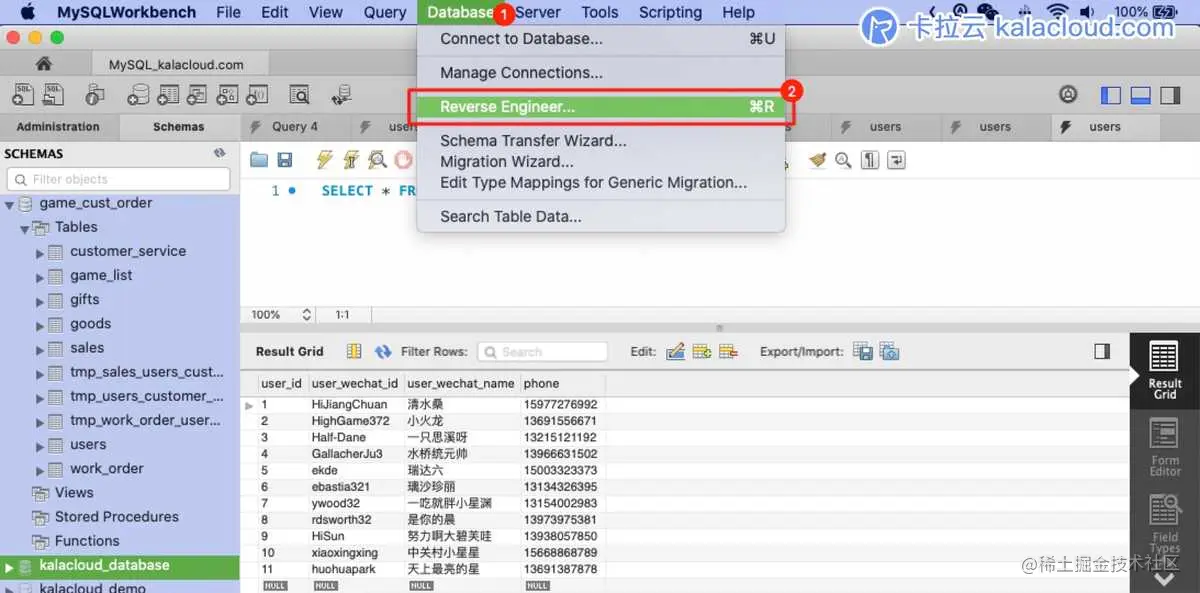1200x593 pixels.
Task: Switch to the Administration tab
Action: pyautogui.click(x=58, y=127)
